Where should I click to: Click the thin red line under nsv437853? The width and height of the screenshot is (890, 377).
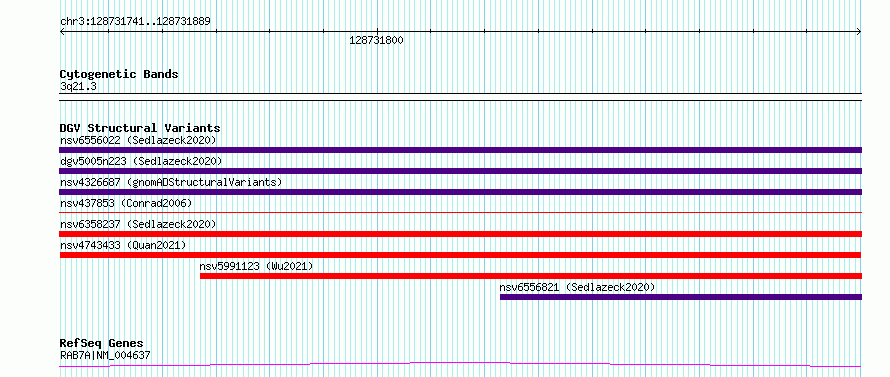pos(460,212)
